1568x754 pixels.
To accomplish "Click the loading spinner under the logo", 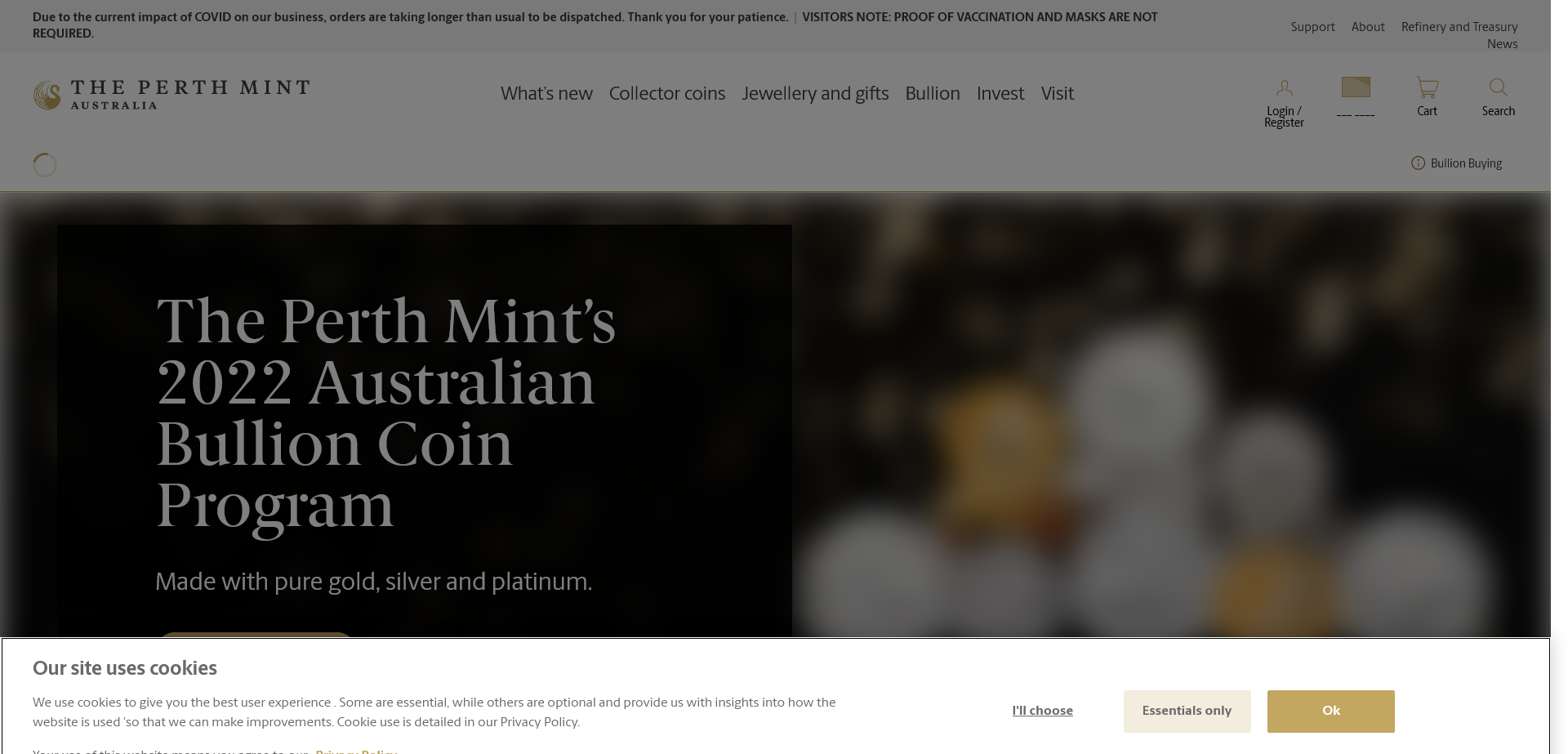I will [x=45, y=165].
